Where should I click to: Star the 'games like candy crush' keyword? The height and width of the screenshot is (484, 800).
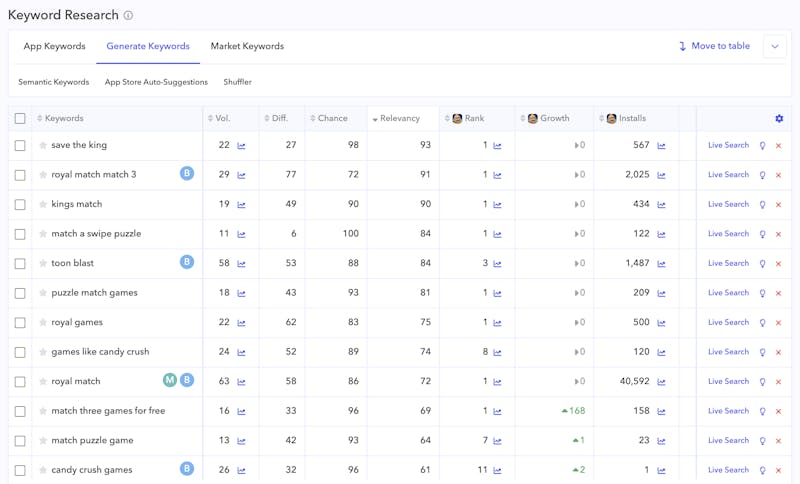coord(43,352)
